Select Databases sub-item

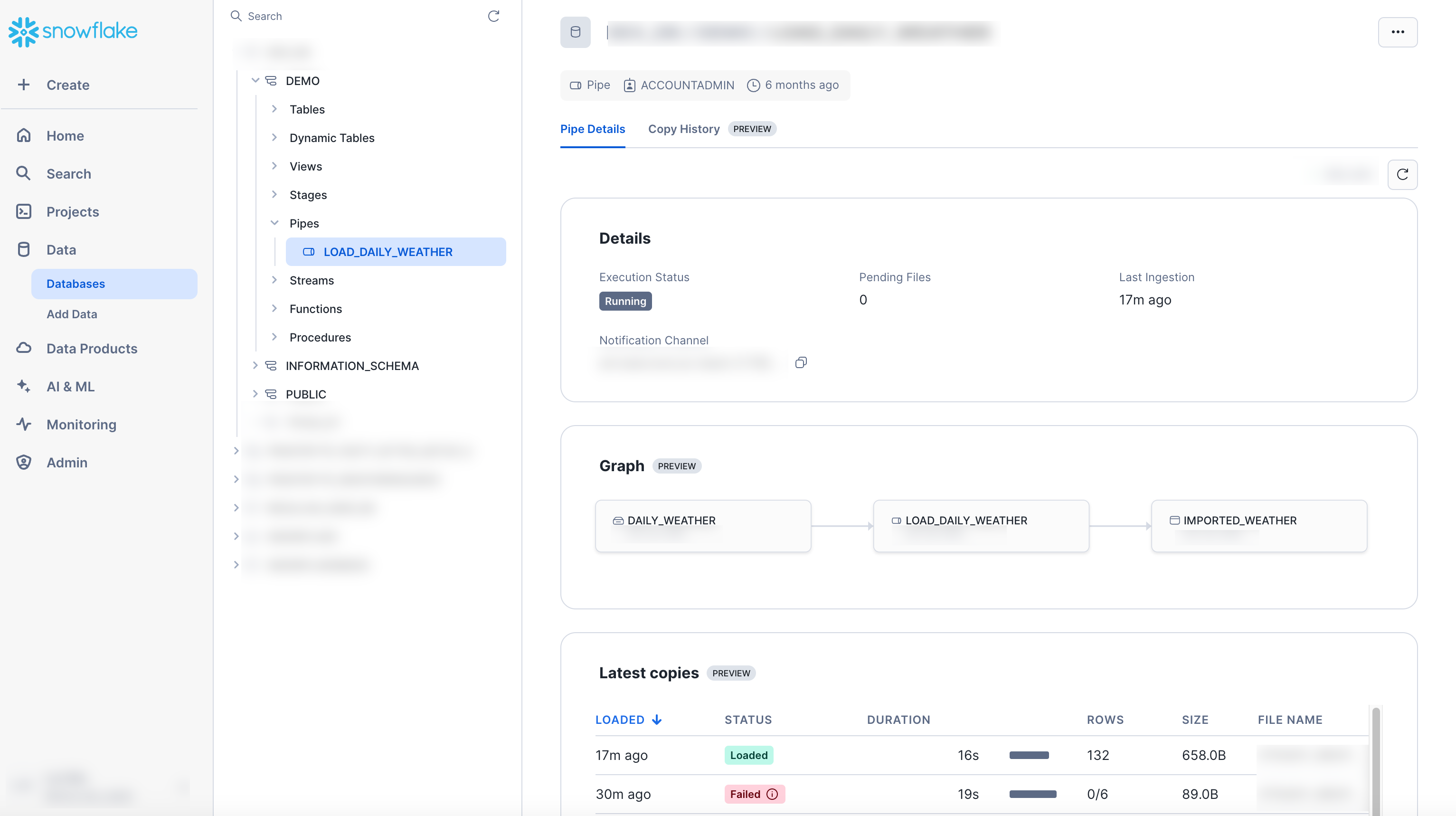tap(114, 283)
